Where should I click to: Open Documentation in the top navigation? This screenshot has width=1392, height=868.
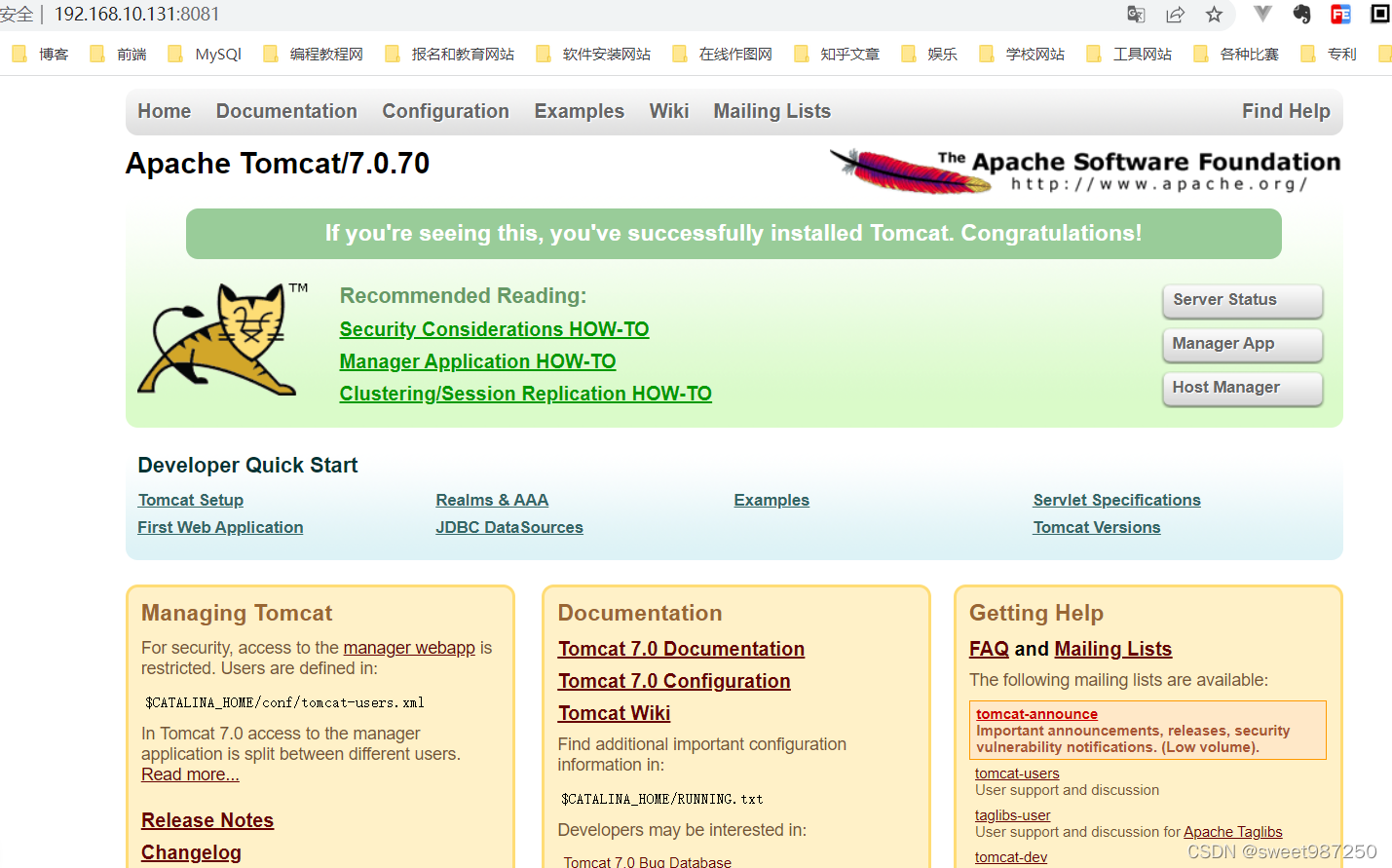(x=286, y=111)
